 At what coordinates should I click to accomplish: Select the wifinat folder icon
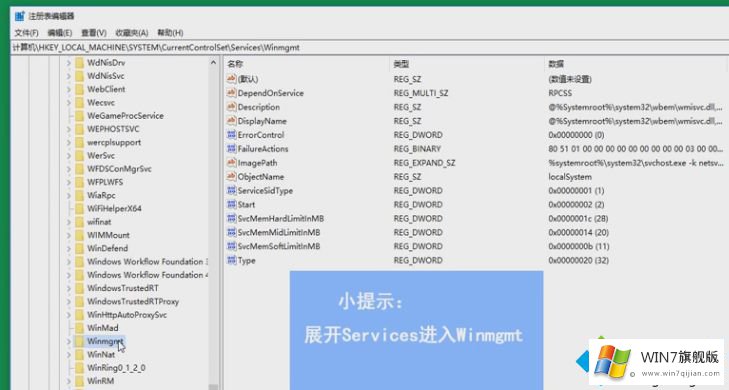click(x=80, y=222)
